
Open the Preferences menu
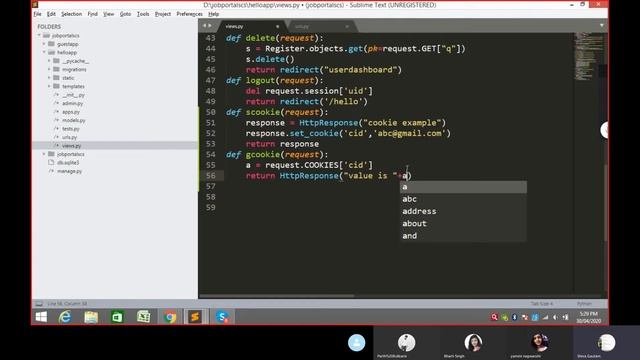coord(189,14)
